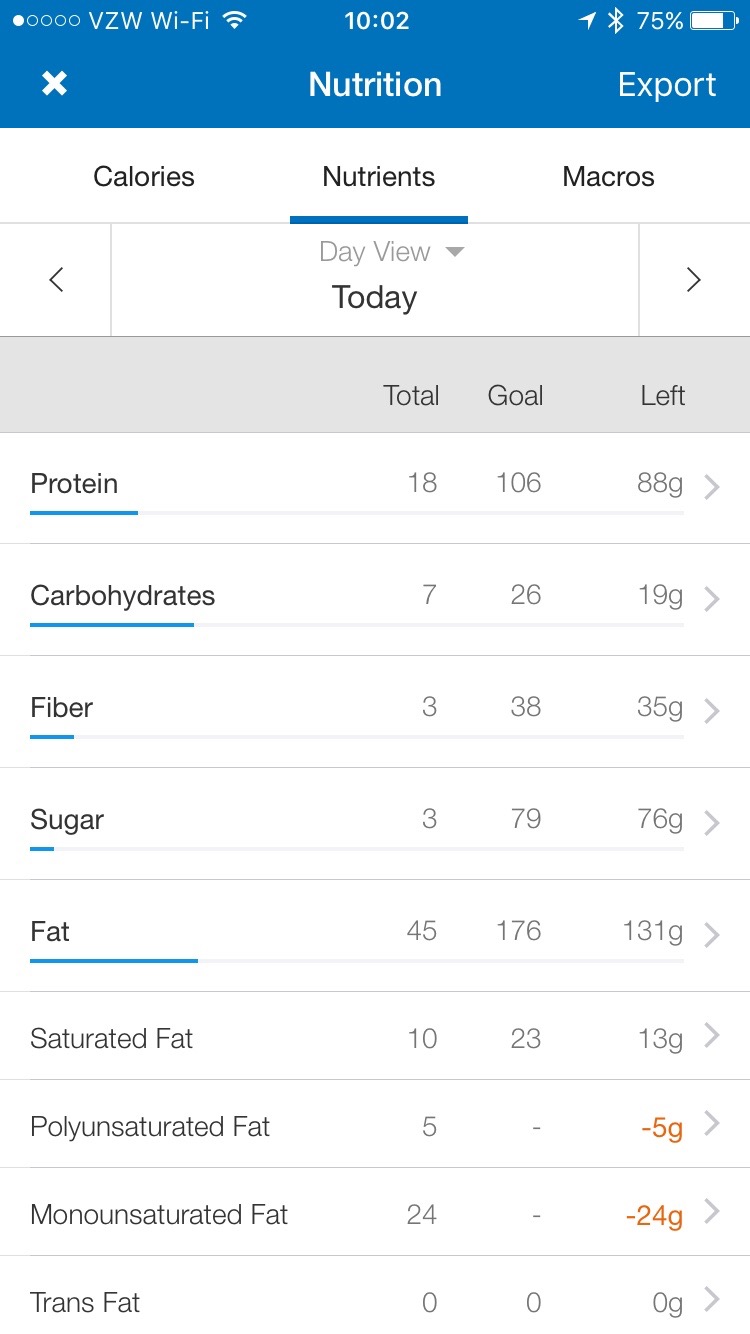Select the Nutrients tab
750x1334 pixels.
378,177
